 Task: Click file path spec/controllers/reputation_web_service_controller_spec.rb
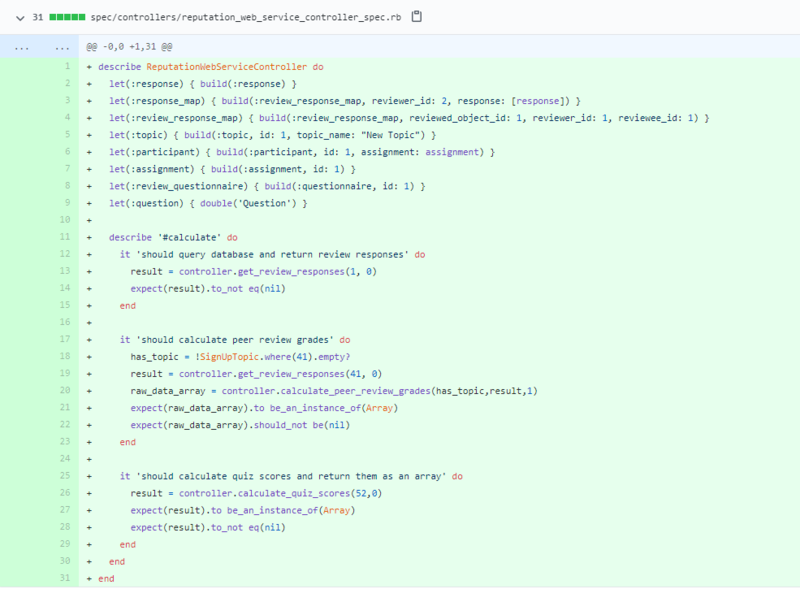(x=246, y=17)
